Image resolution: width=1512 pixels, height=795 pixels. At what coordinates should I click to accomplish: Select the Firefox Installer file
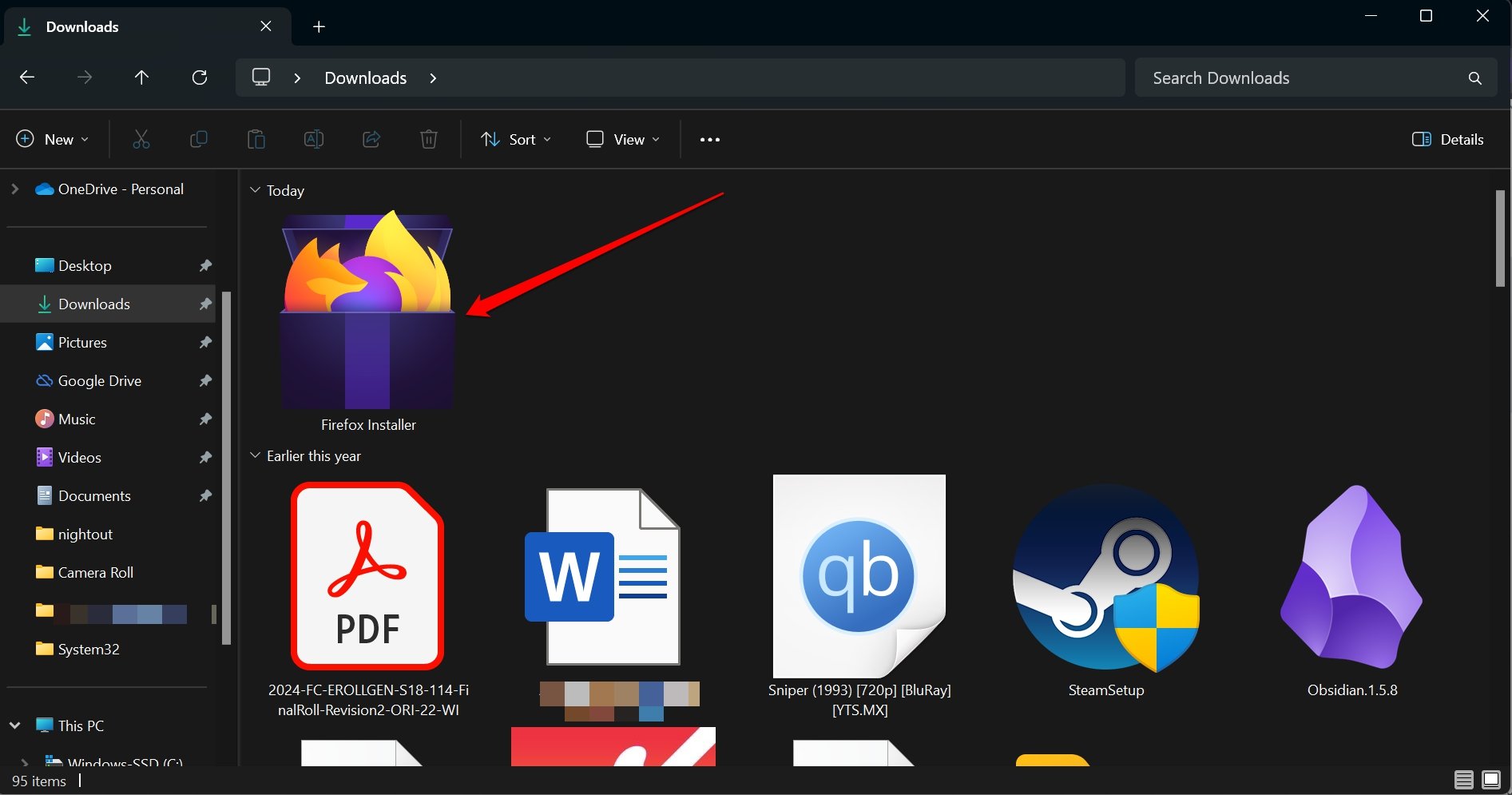click(367, 321)
